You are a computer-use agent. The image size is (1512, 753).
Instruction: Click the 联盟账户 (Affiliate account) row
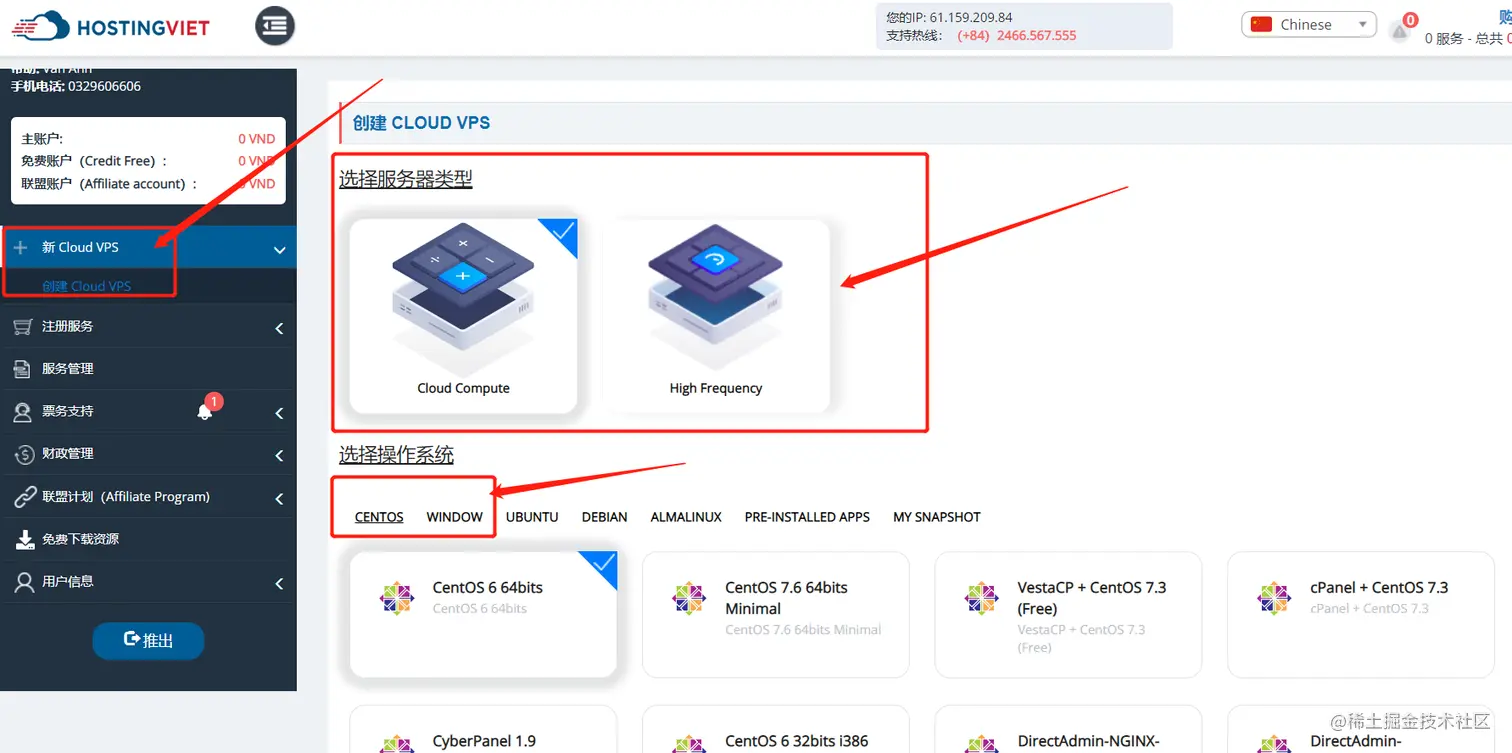click(x=148, y=184)
